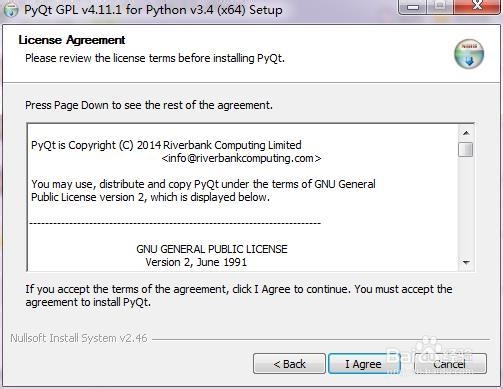Click the PyQt Copyright 2014 line in license text
This screenshot has width=503, height=389.
coord(166,145)
